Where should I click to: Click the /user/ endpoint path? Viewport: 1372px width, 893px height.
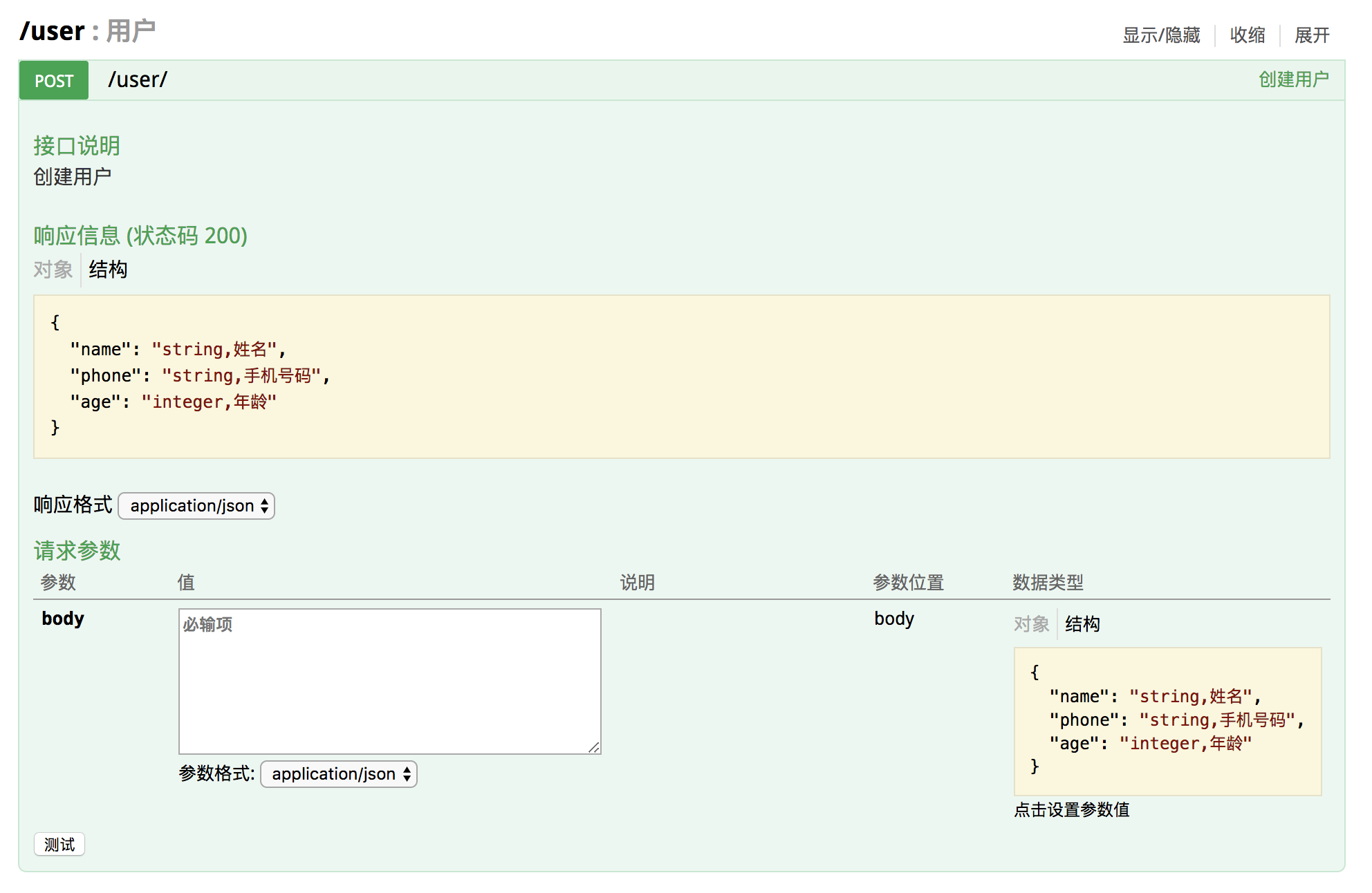[137, 80]
